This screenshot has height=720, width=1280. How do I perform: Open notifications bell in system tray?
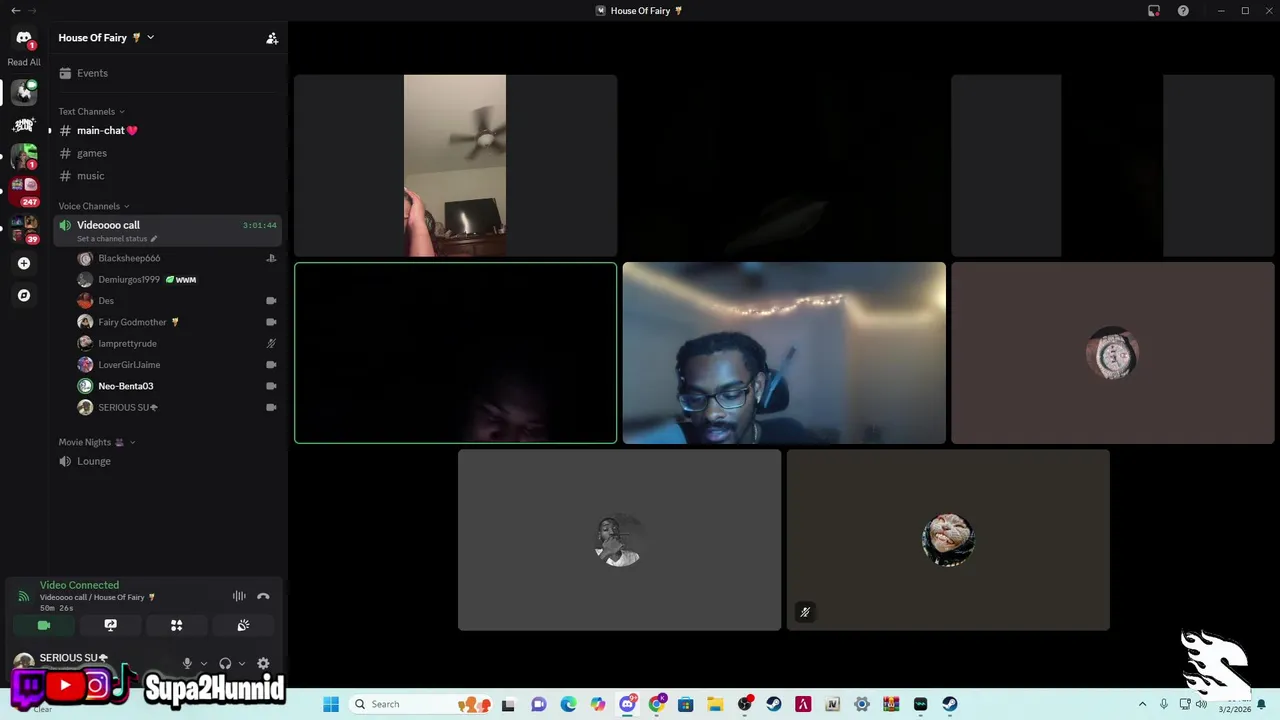[x=1262, y=704]
